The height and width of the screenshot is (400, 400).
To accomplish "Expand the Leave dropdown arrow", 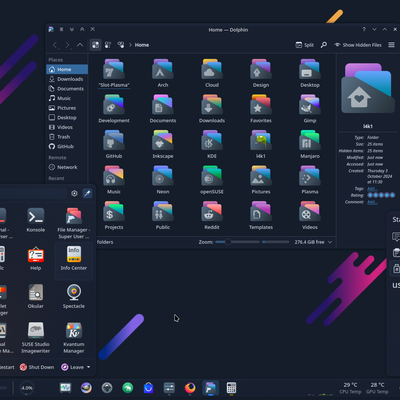I will click(88, 367).
